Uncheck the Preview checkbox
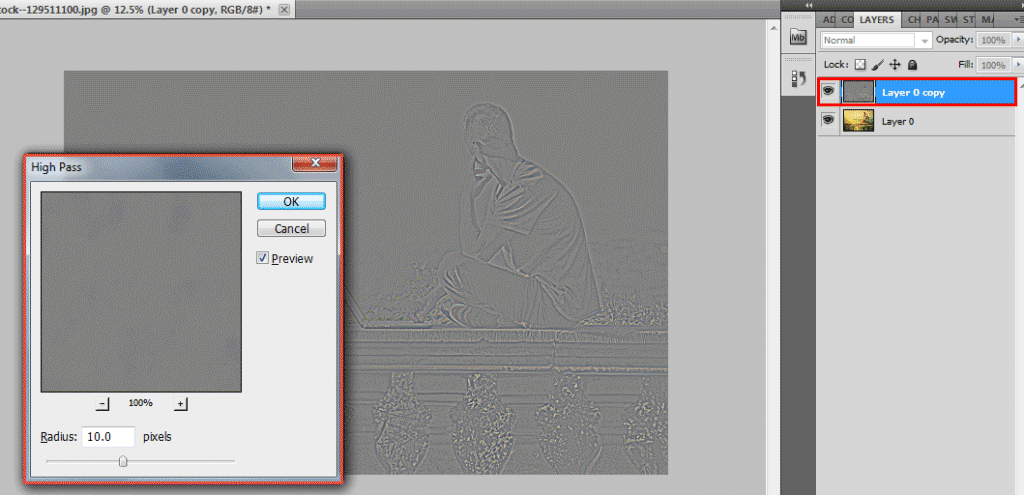Screen dimensions: 1024x495 tap(263, 258)
